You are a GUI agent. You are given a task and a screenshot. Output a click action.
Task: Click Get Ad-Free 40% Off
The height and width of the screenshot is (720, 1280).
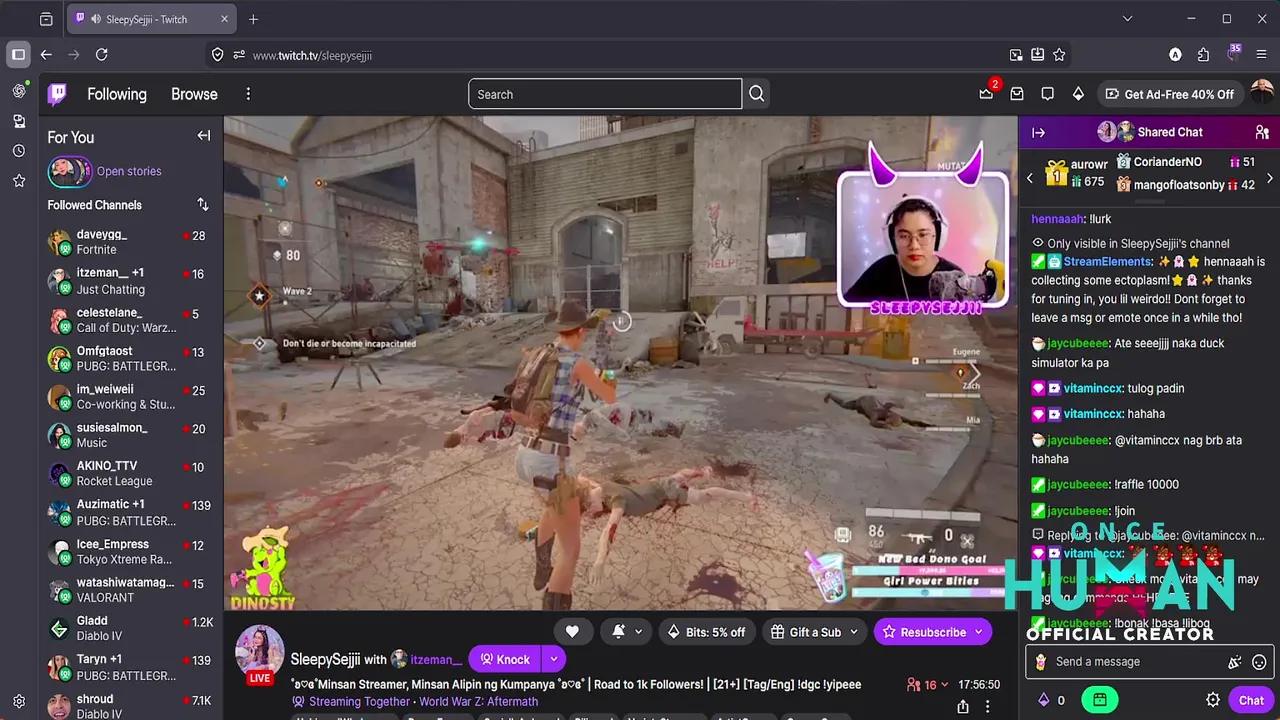1169,94
